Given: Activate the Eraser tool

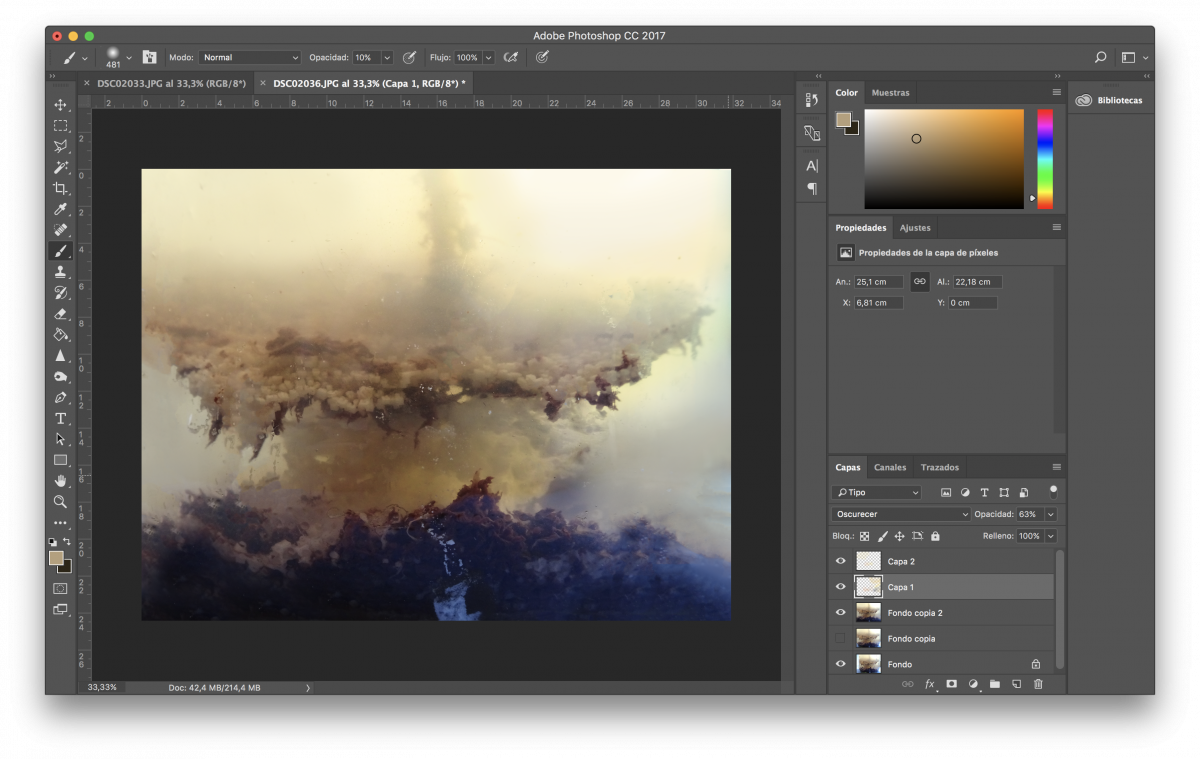Looking at the screenshot, I should click(x=60, y=314).
